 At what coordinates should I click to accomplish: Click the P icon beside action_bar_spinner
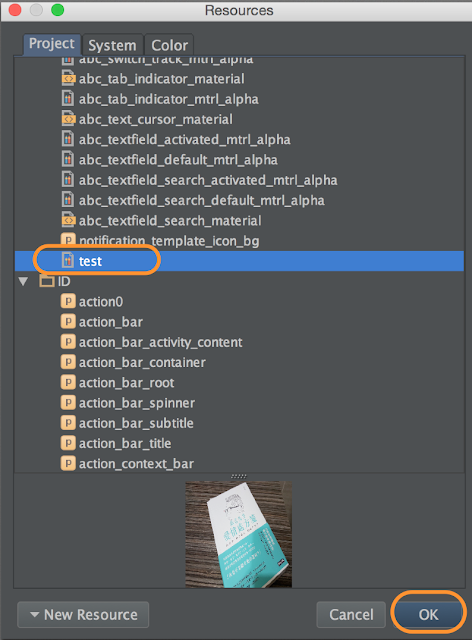(x=68, y=402)
